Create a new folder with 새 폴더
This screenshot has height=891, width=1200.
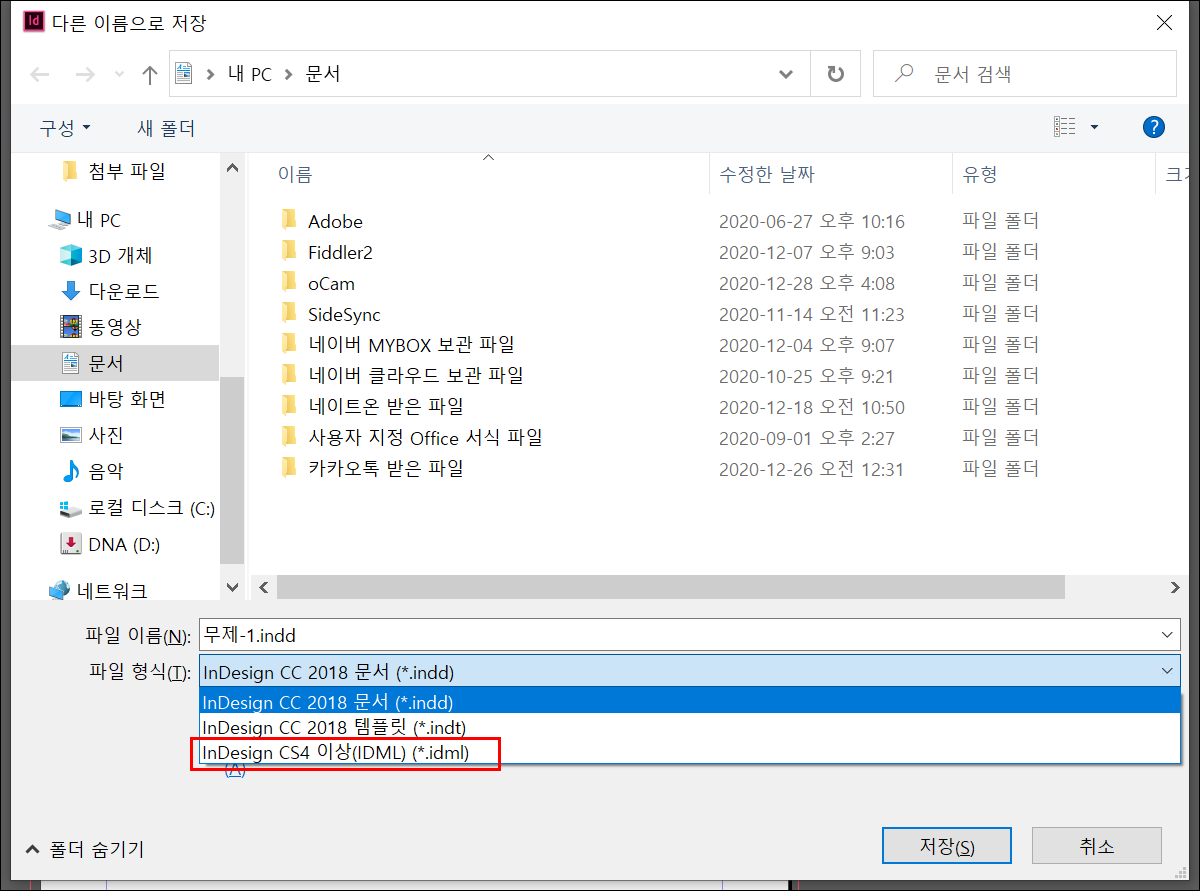click(166, 128)
